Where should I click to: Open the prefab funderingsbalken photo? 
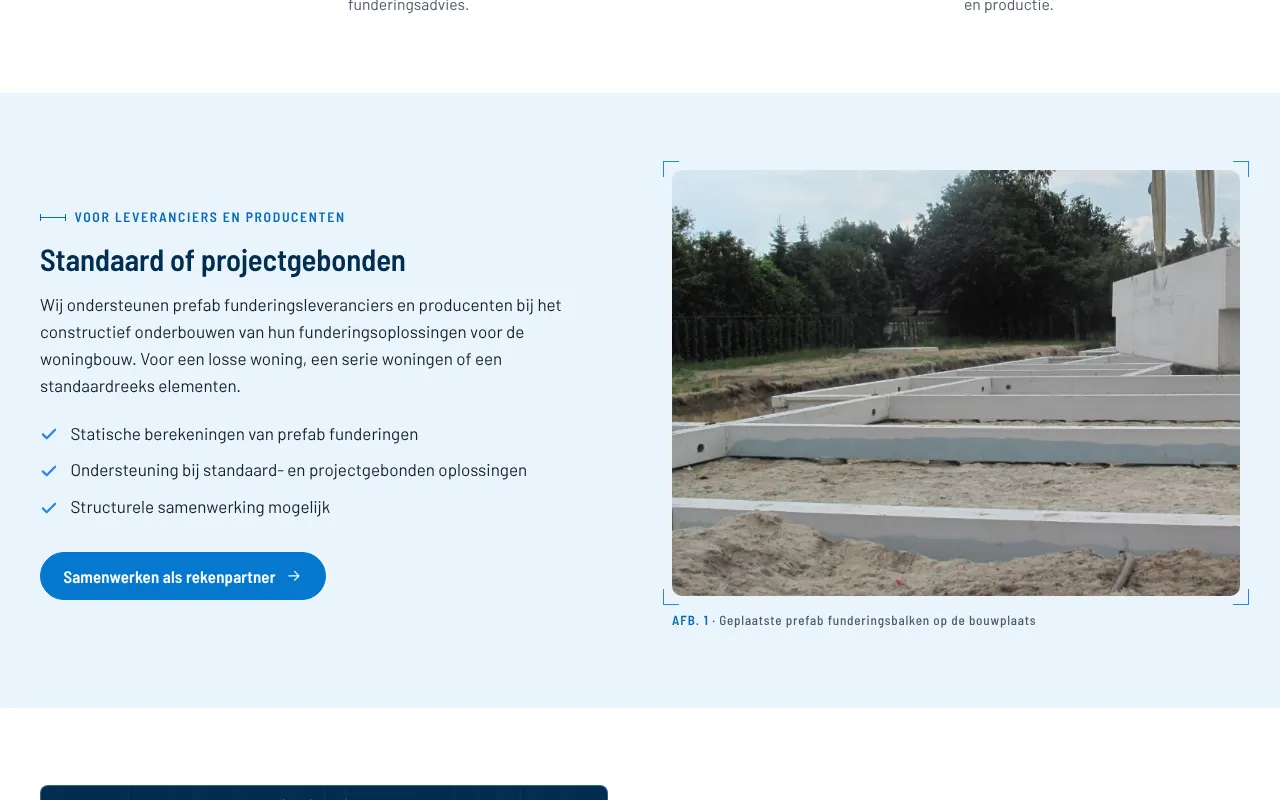pyautogui.click(x=956, y=383)
